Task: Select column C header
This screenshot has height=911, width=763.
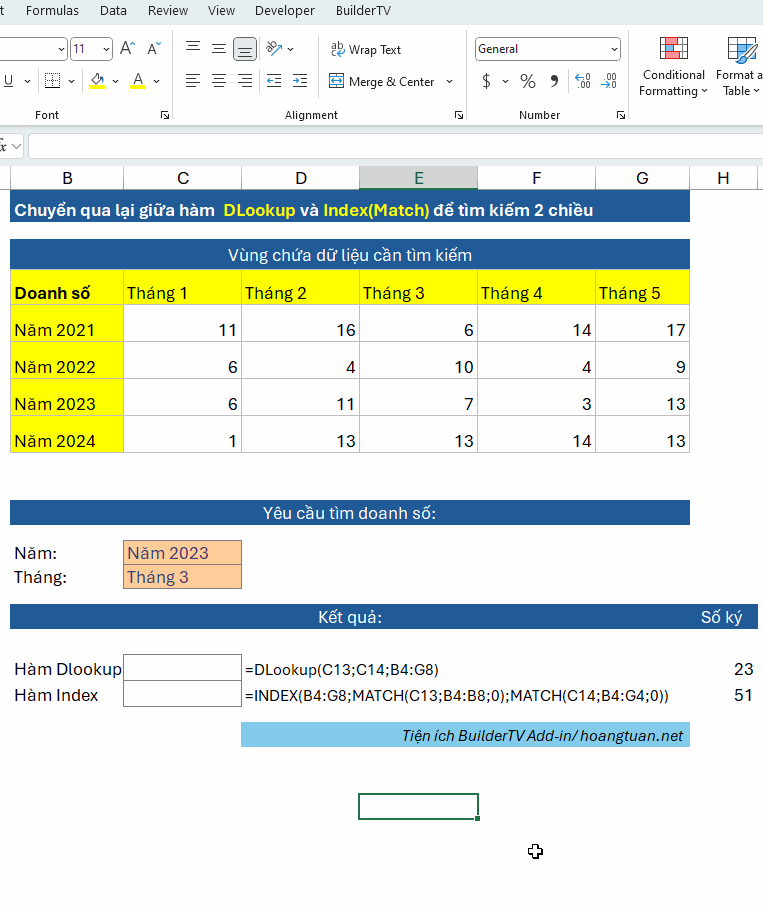Action: click(x=182, y=178)
